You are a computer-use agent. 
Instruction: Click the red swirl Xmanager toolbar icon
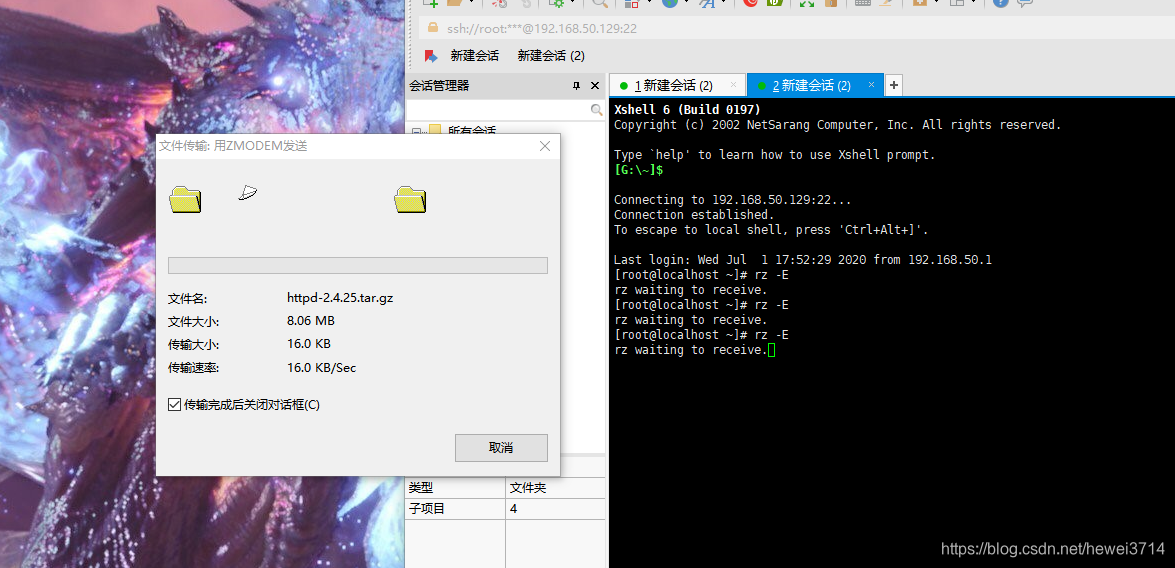[750, 3]
